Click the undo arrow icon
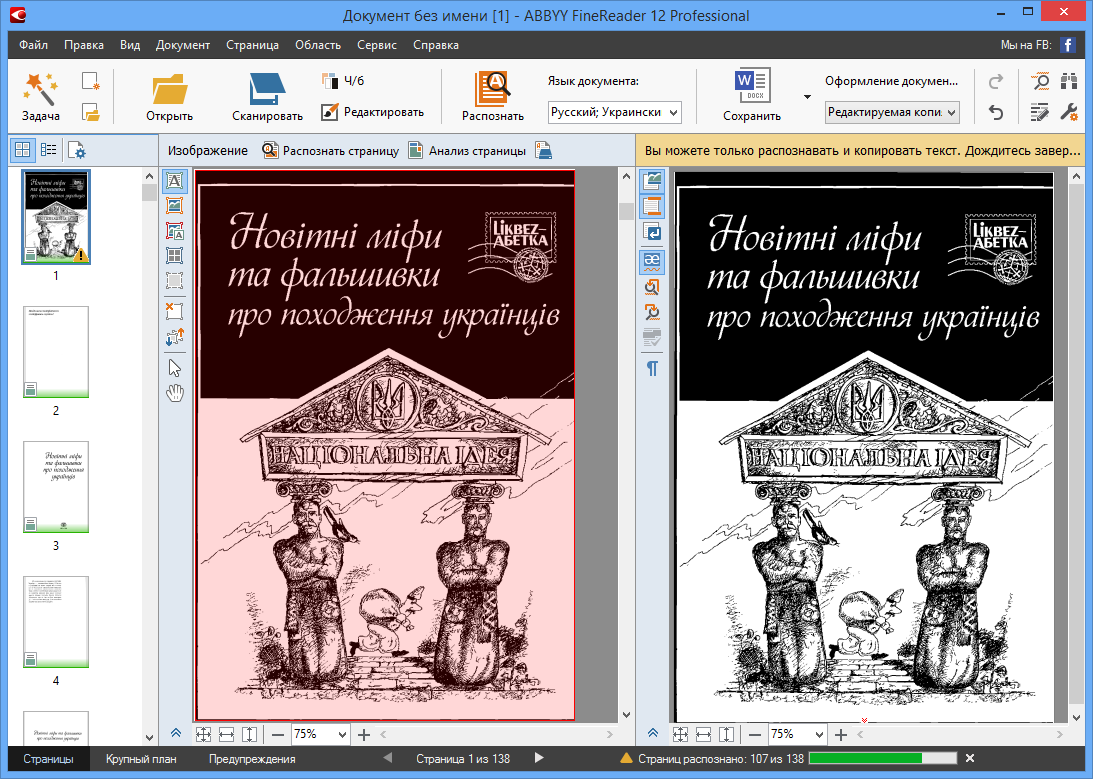The image size is (1093, 779). click(996, 112)
